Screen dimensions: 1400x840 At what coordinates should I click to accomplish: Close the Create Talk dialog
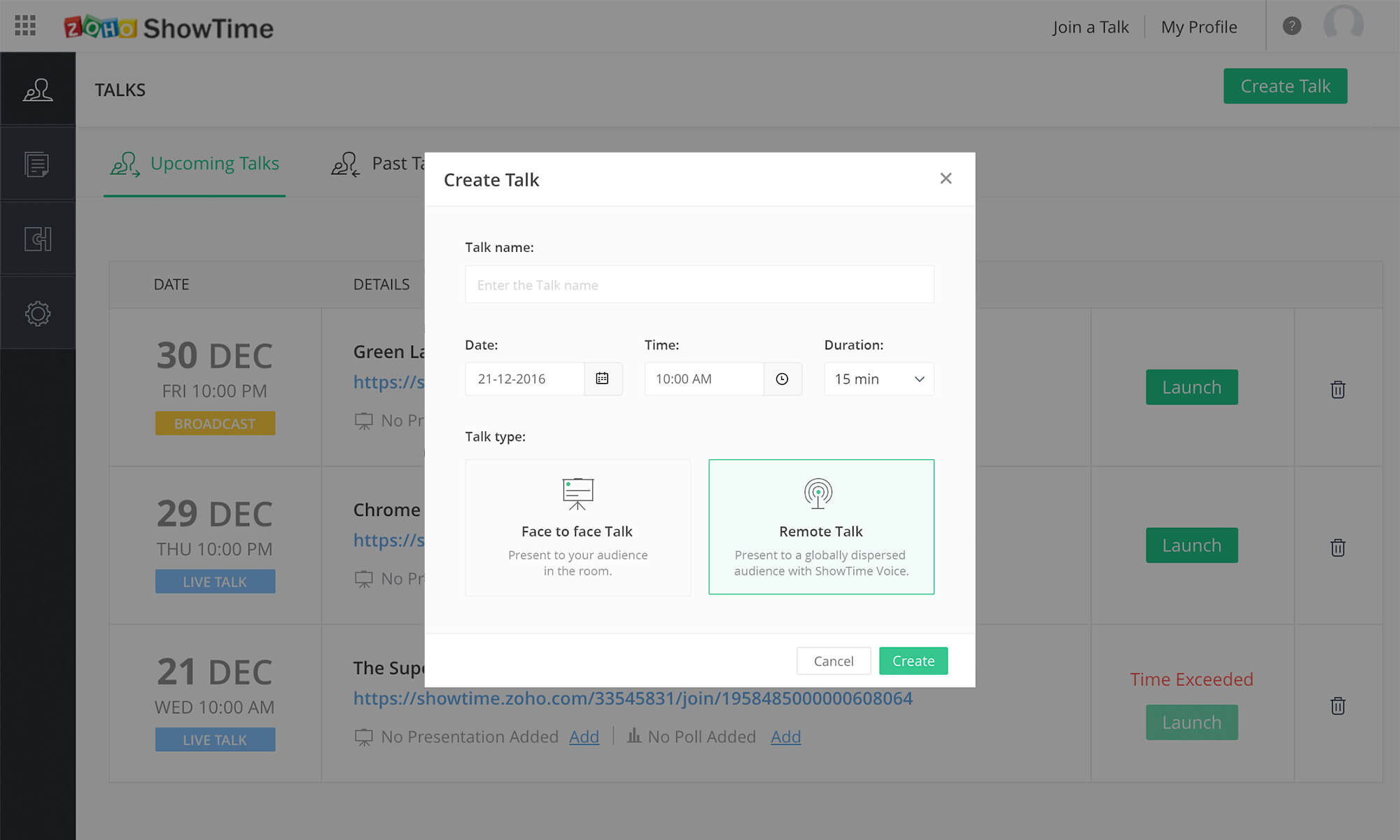(946, 178)
